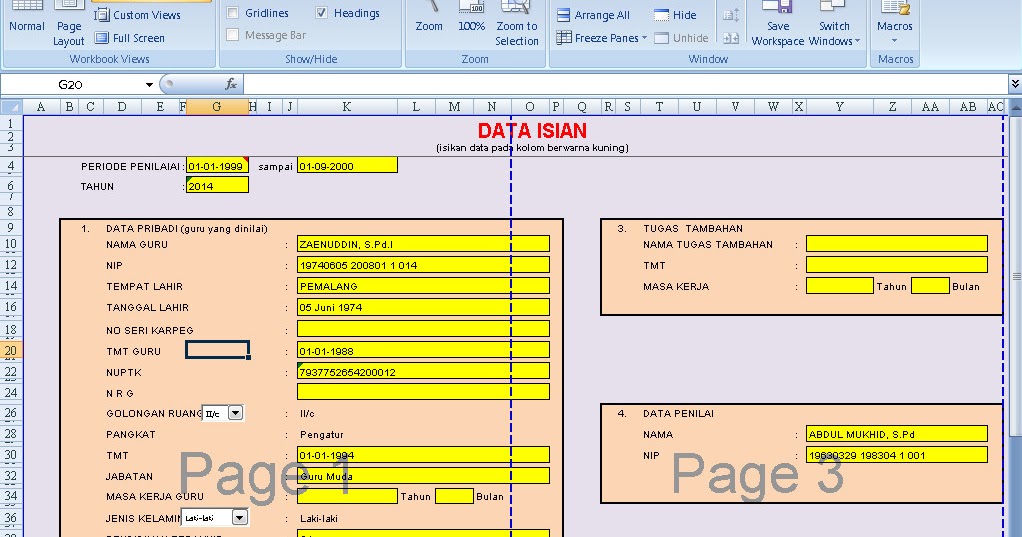The height and width of the screenshot is (537, 1022).
Task: Toggle the Message Bar checkbox
Action: point(233,35)
